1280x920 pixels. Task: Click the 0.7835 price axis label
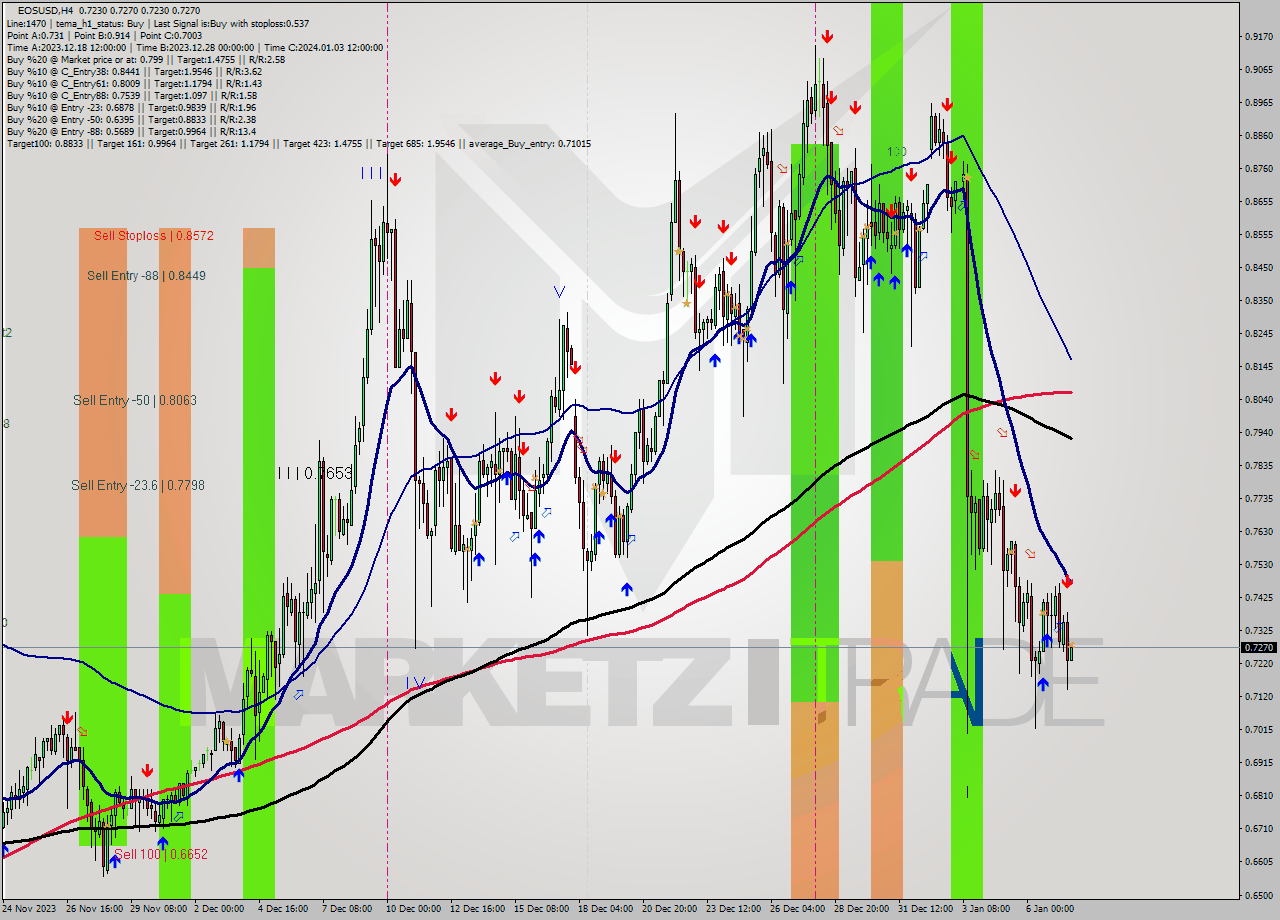pyautogui.click(x=1258, y=466)
